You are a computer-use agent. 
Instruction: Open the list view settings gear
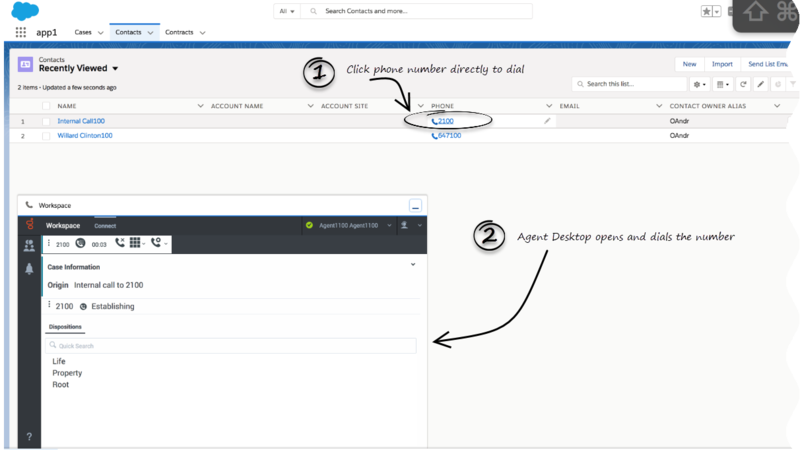(x=699, y=85)
